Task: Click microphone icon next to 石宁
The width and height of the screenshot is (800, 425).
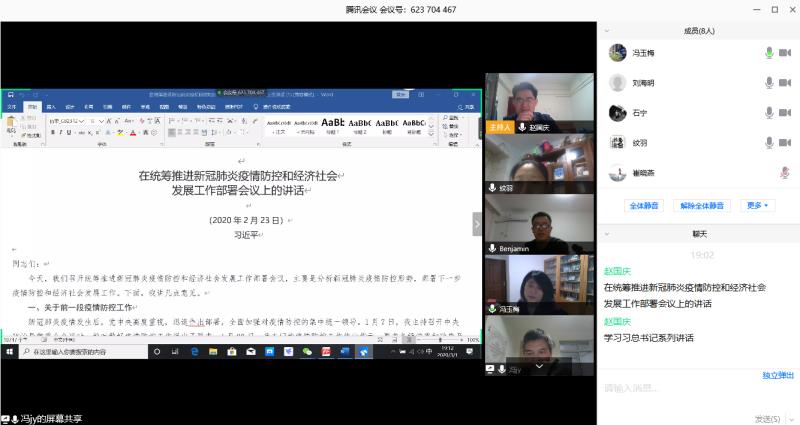Action: coord(768,113)
